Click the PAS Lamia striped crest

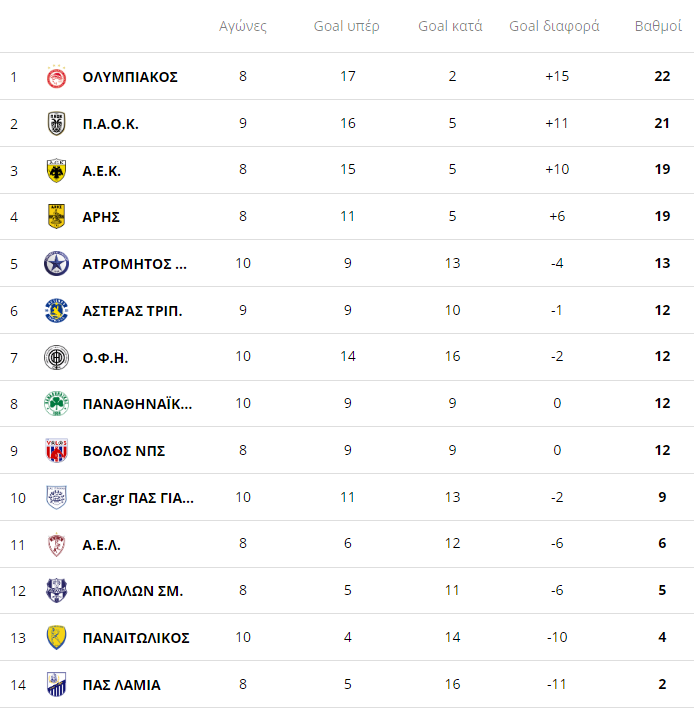click(56, 684)
